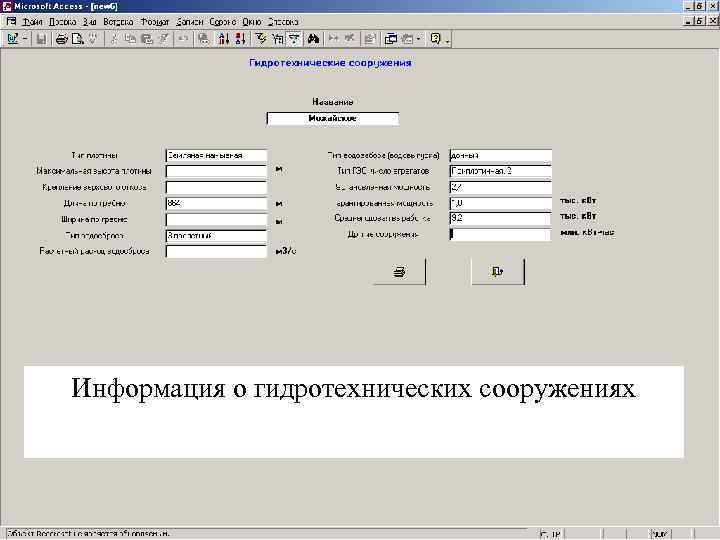Image resolution: width=720 pixels, height=540 pixels.
Task: Click the New Record toolbar icon
Action: coord(334,39)
